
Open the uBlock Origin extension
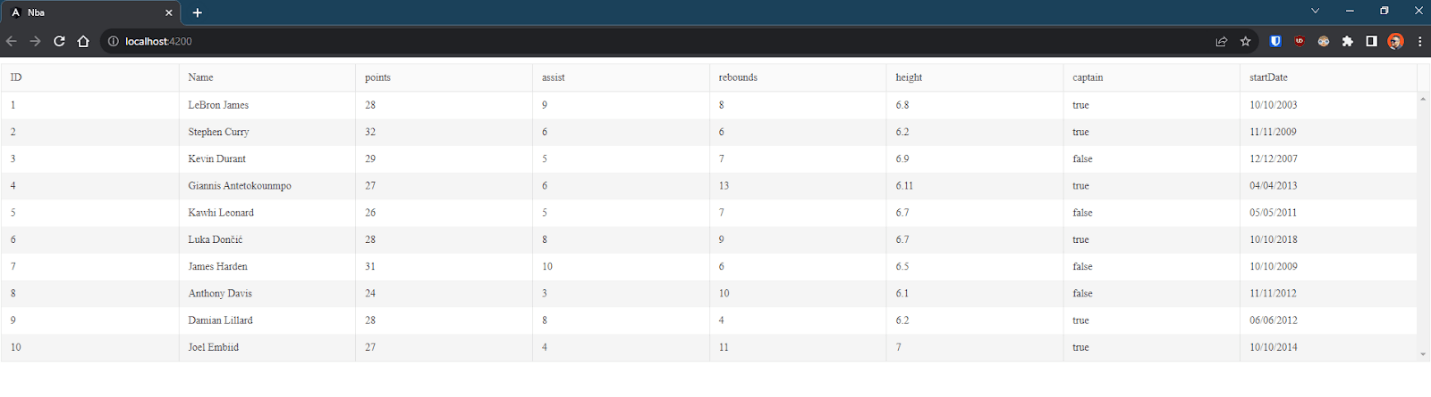(1300, 41)
